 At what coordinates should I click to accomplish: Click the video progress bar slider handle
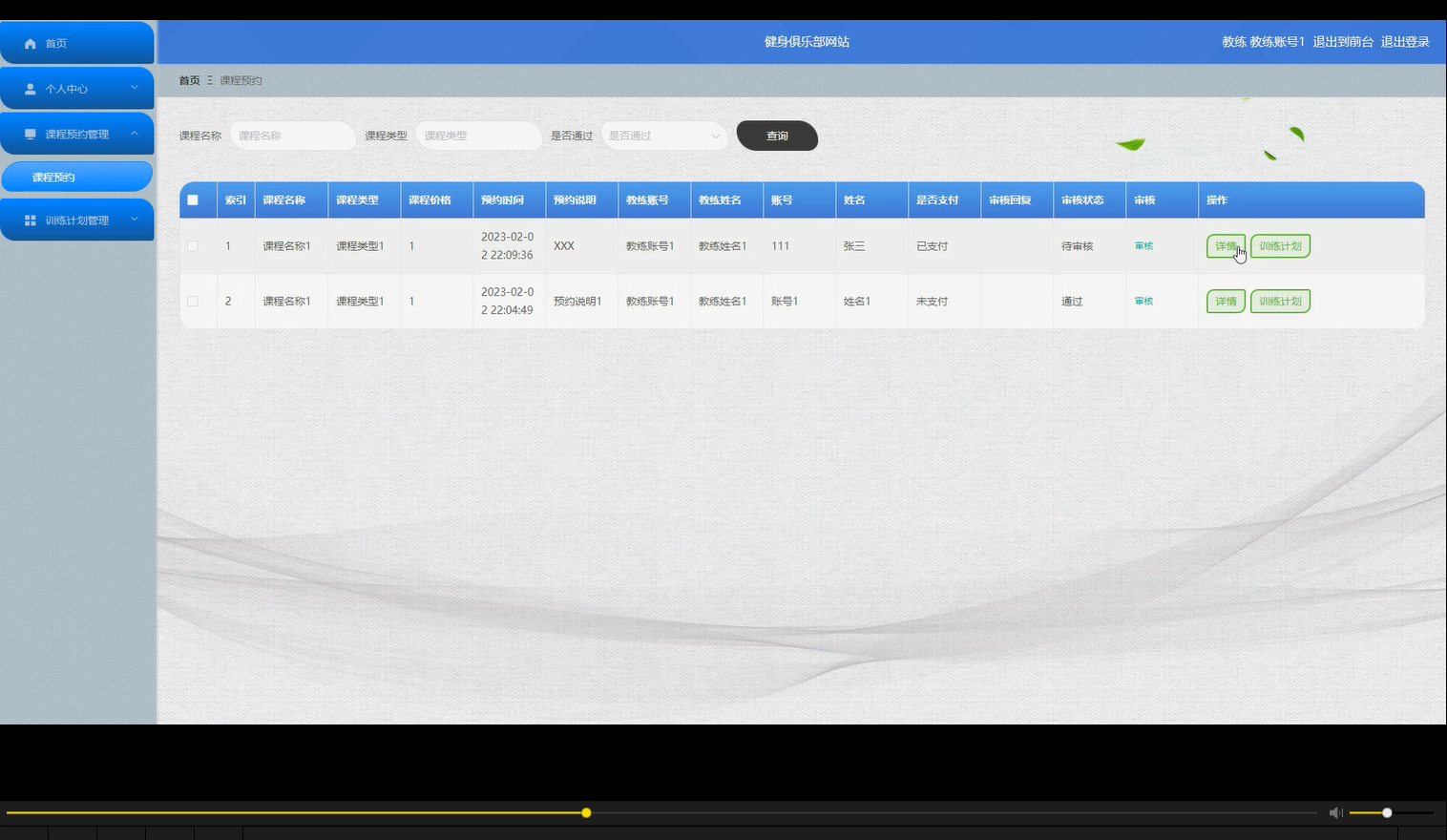pyautogui.click(x=586, y=813)
